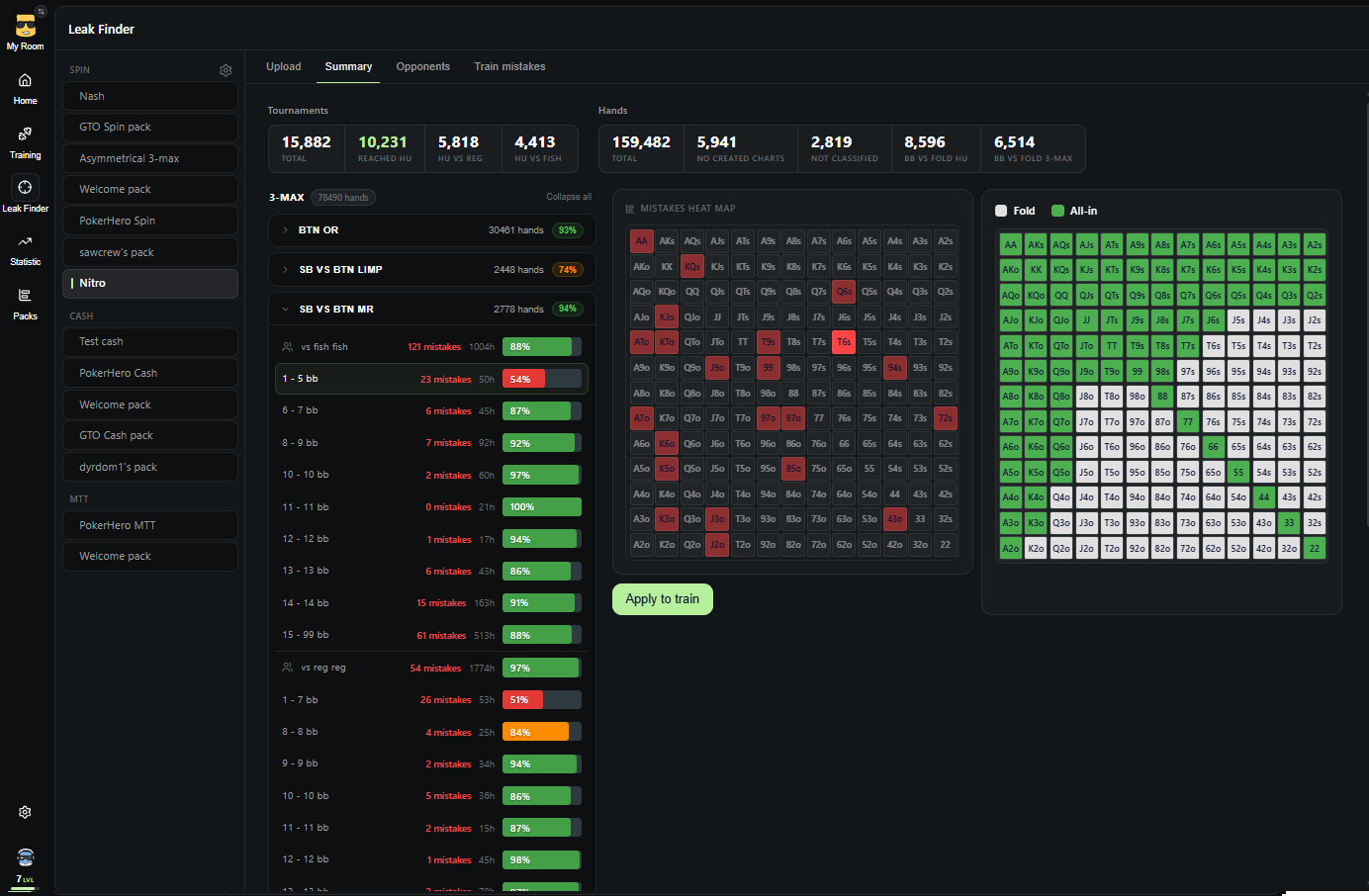Select the Asymmetrical 3-max pack
The width and height of the screenshot is (1369, 896).
tap(150, 158)
